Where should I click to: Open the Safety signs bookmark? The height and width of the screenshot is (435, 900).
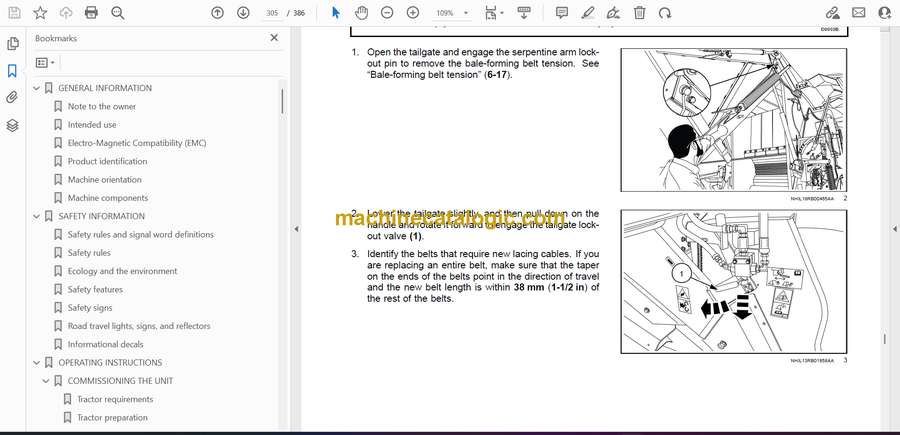pyautogui.click(x=90, y=308)
